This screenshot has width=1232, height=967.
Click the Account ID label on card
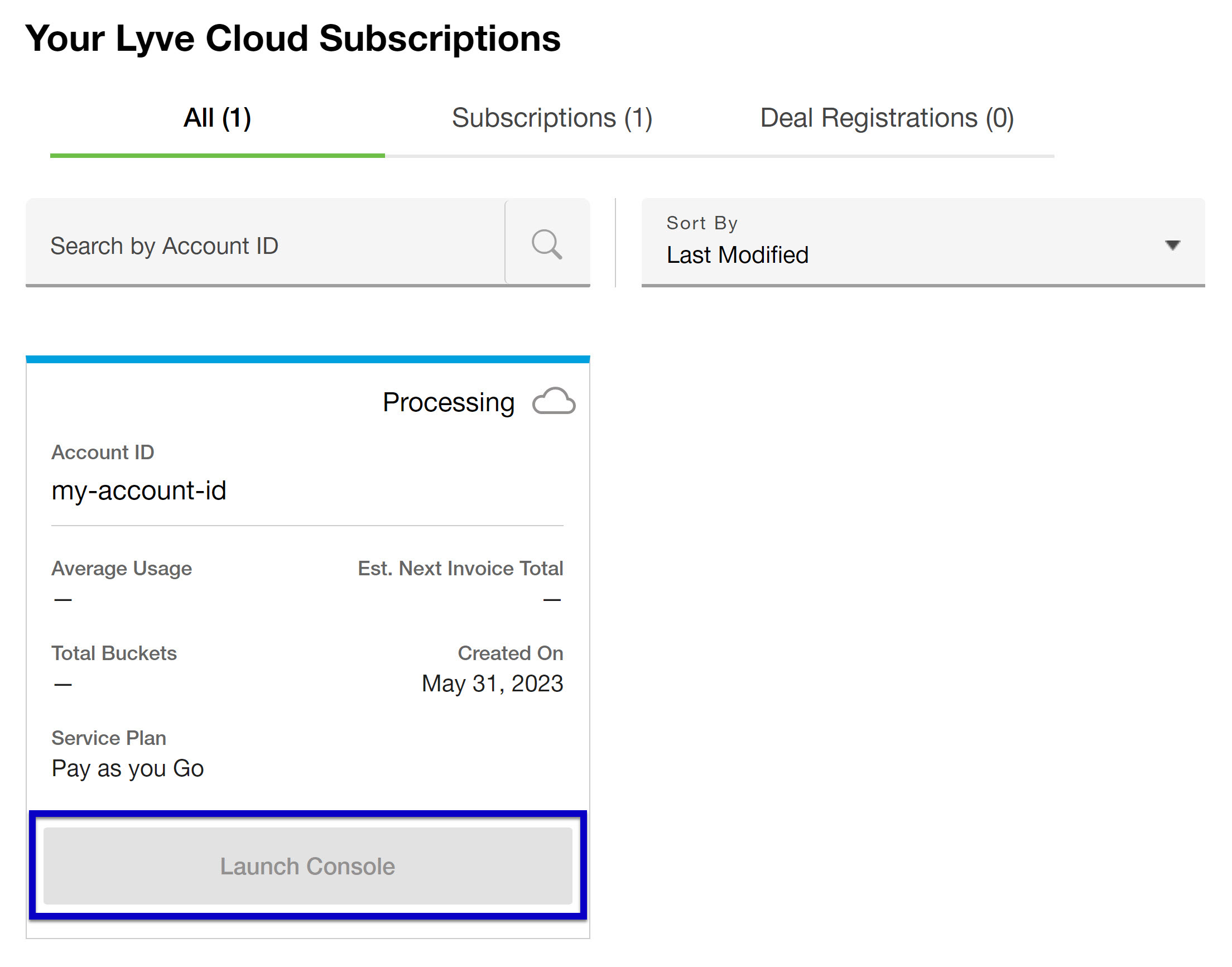[x=103, y=452]
